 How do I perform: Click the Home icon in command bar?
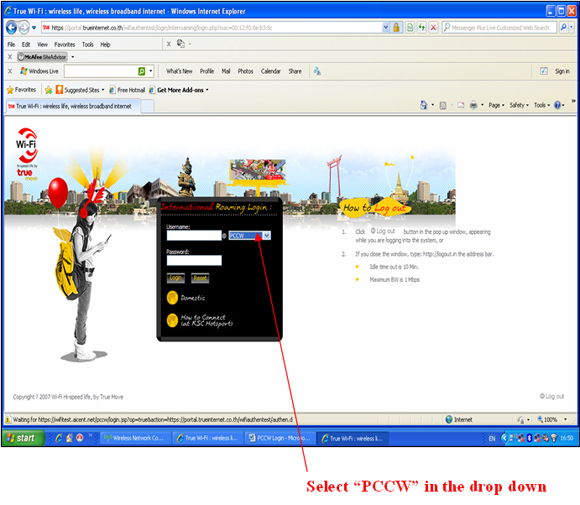424,105
